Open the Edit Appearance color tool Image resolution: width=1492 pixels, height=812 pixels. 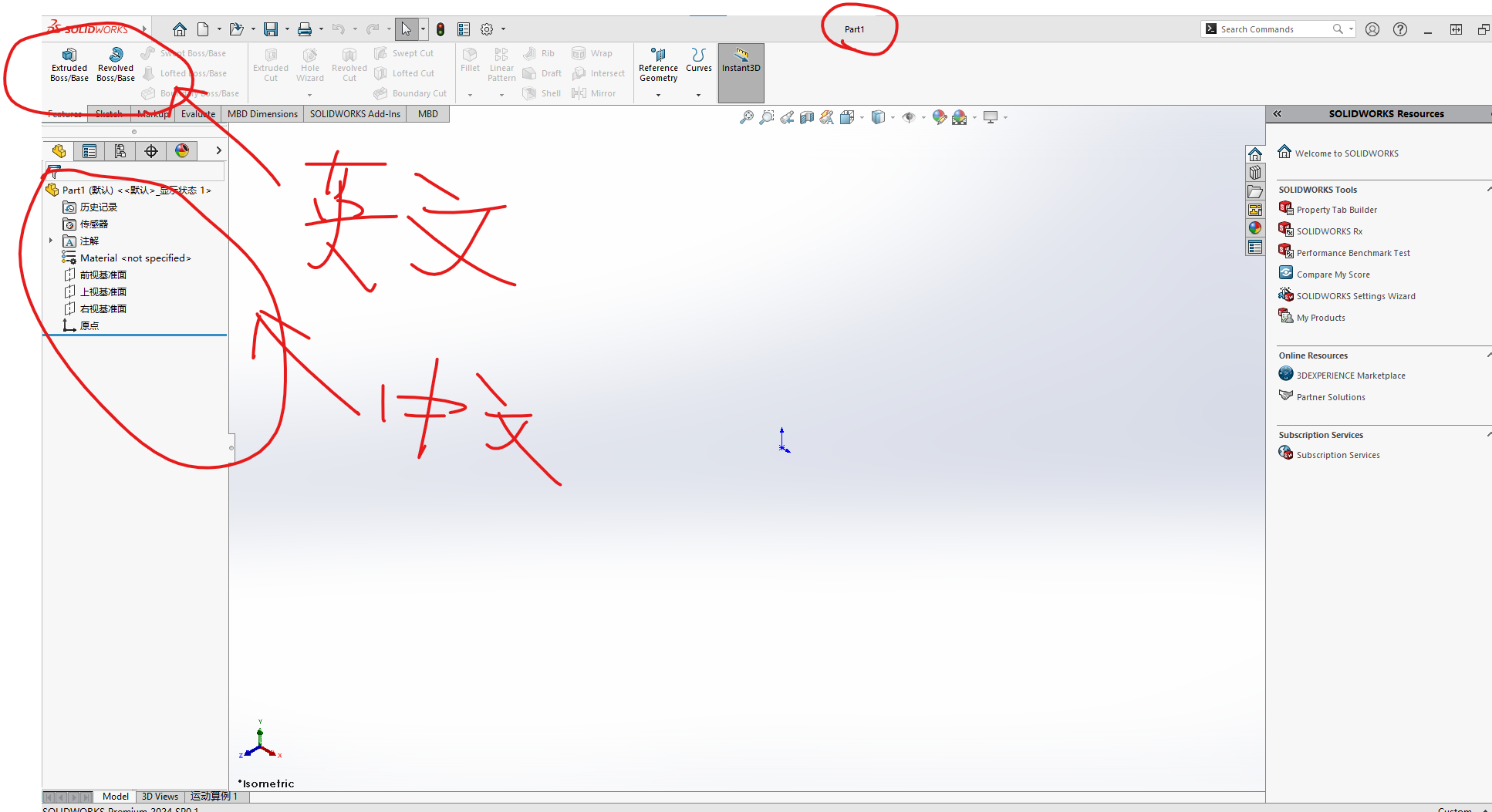point(939,117)
